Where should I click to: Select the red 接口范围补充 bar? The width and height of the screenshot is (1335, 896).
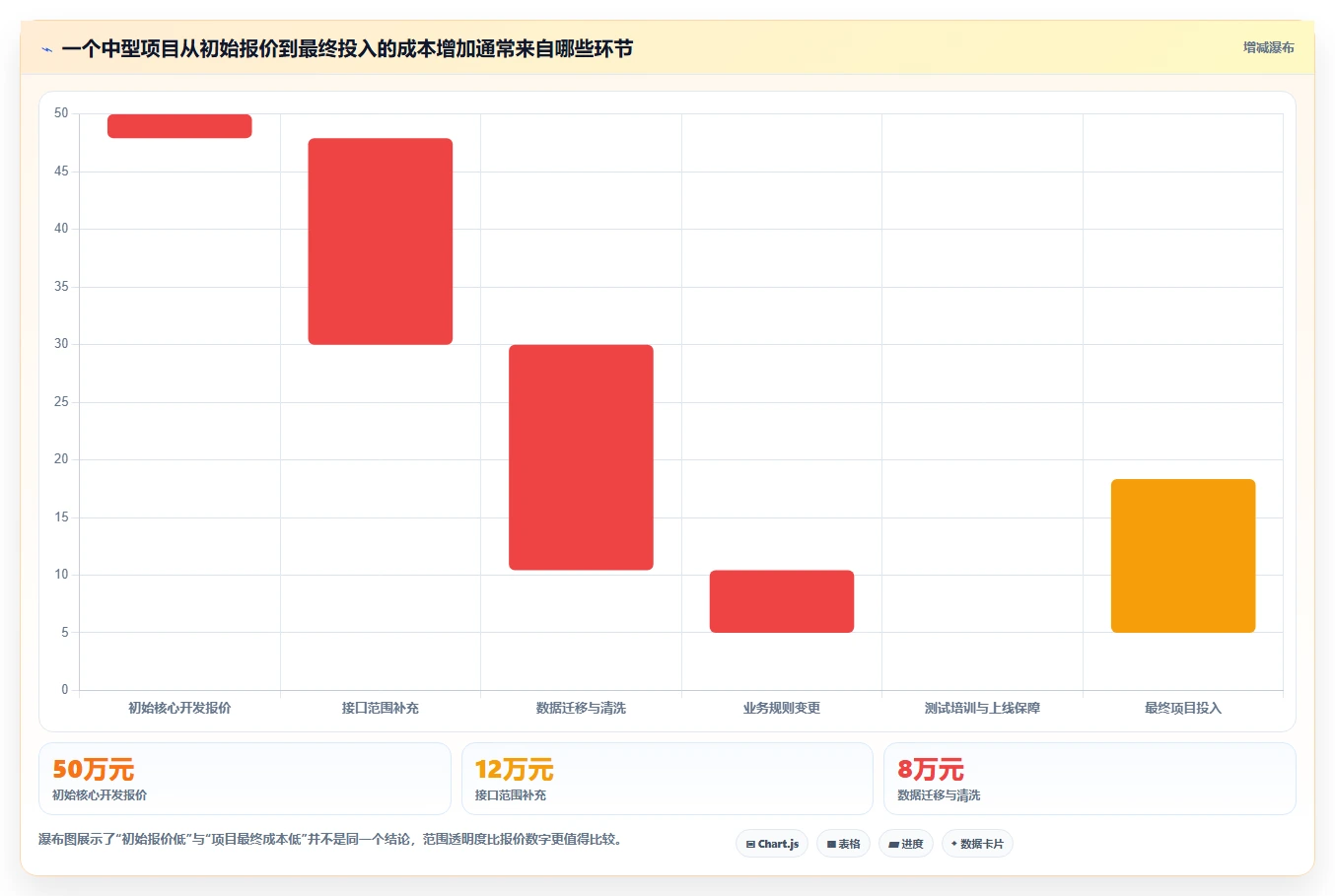point(381,241)
